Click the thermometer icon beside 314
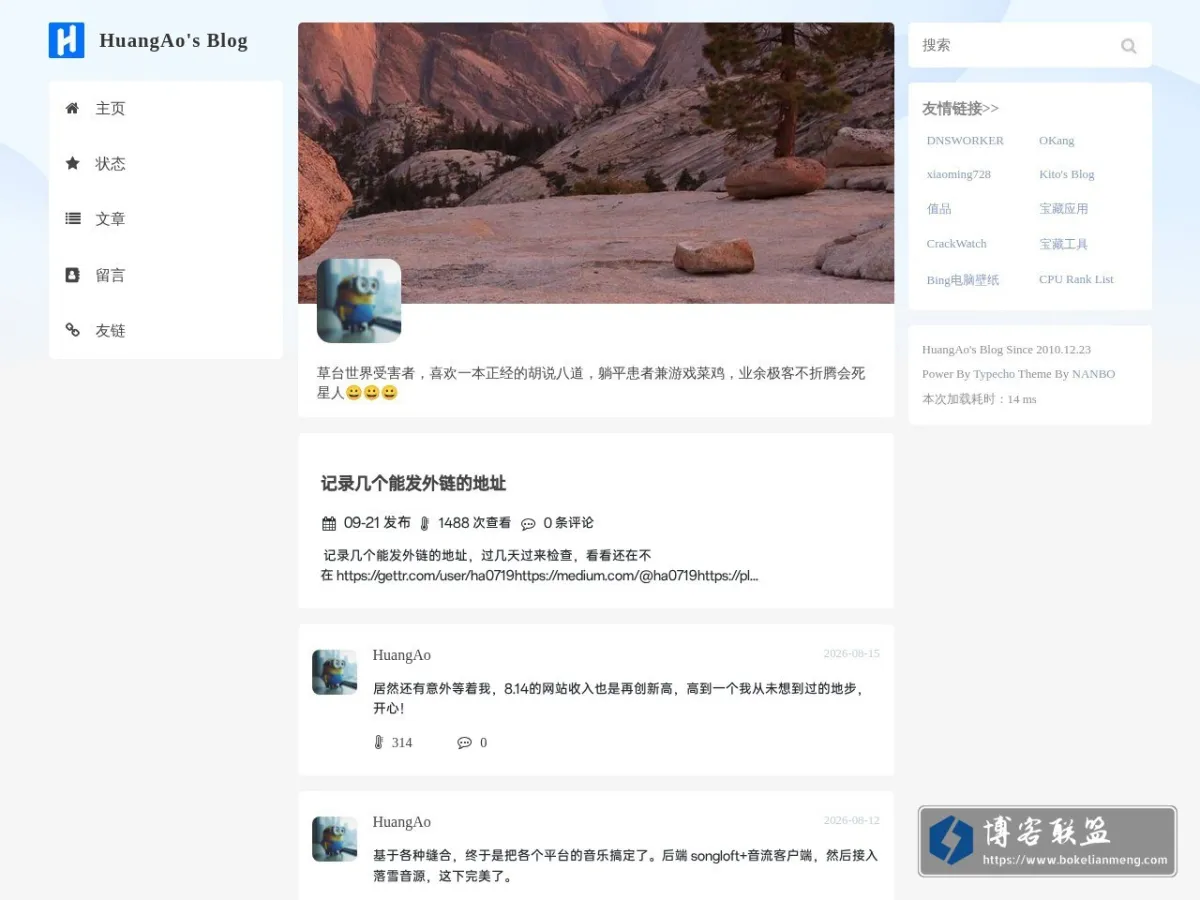The image size is (1200, 900). point(378,742)
